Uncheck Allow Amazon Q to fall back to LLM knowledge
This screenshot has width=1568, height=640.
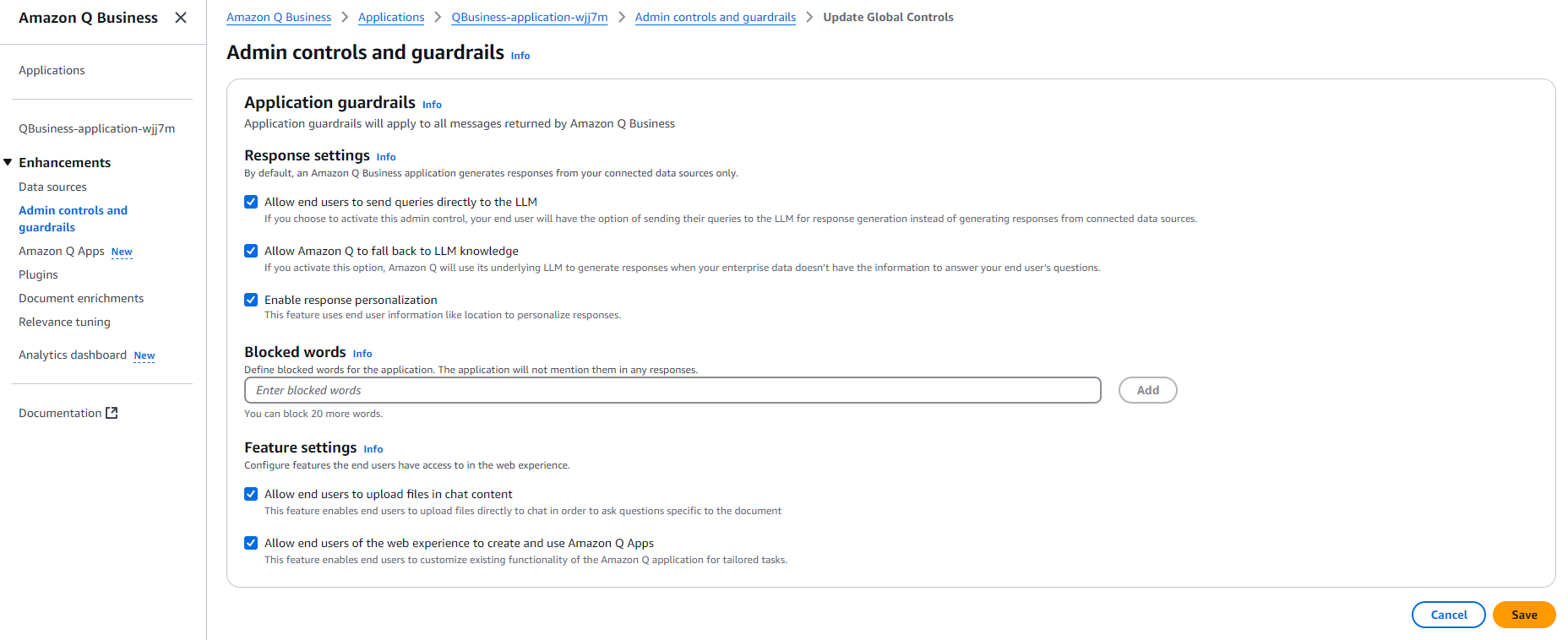[x=251, y=251]
